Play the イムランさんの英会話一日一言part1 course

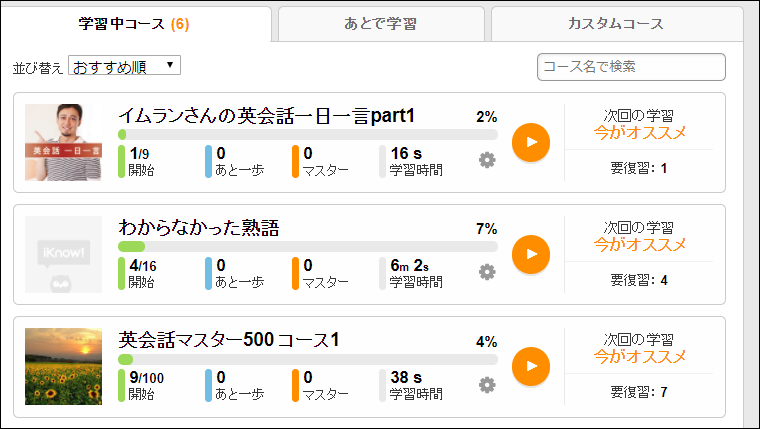point(531,142)
